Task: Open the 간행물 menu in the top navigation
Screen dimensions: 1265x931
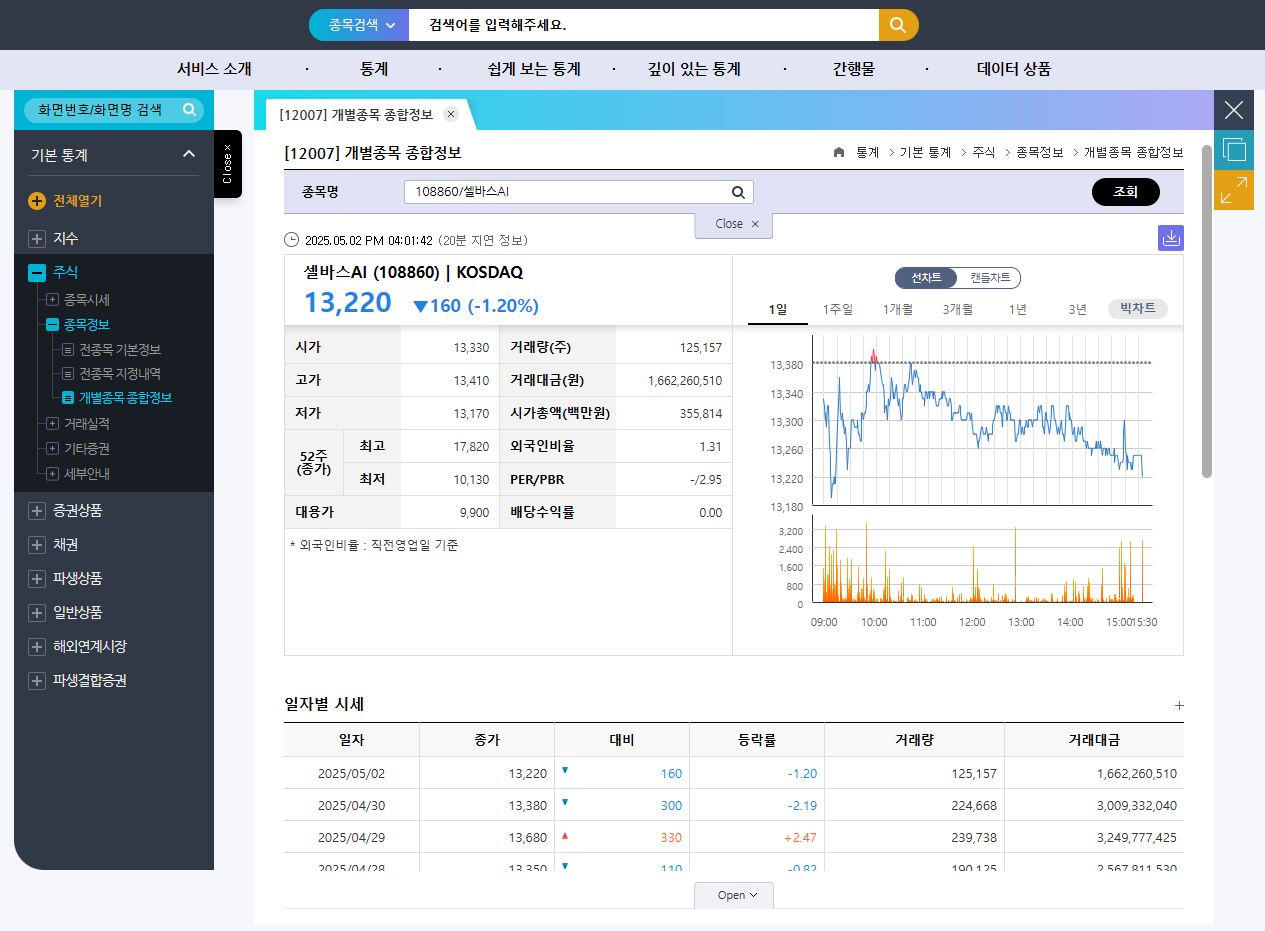Action: (x=855, y=68)
